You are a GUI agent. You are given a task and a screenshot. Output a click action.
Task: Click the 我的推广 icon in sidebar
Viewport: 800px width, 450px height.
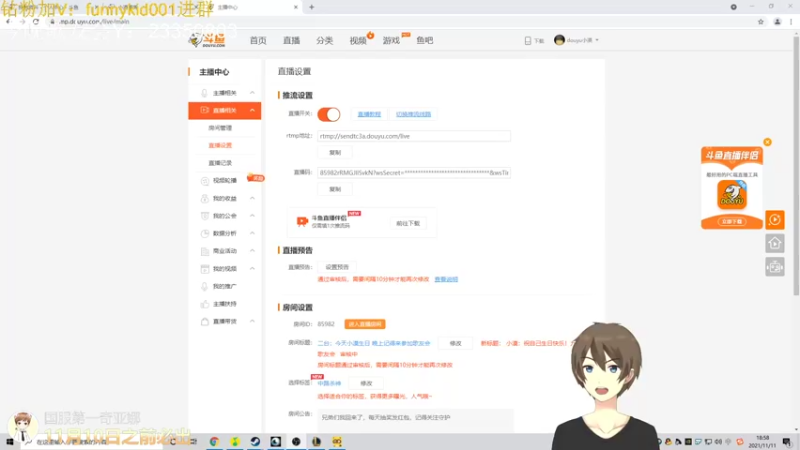point(205,286)
